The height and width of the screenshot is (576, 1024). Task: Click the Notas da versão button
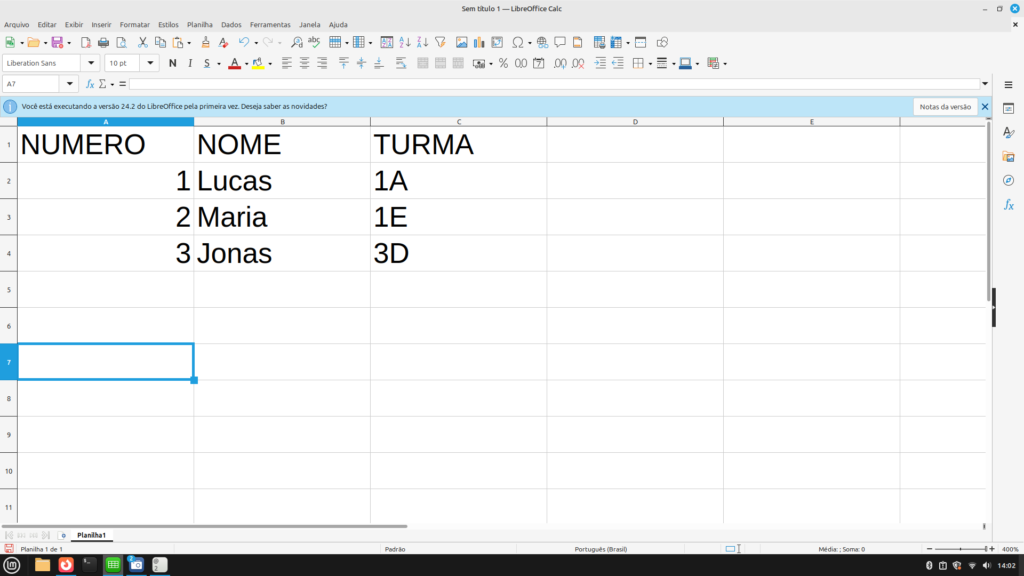[945, 106]
